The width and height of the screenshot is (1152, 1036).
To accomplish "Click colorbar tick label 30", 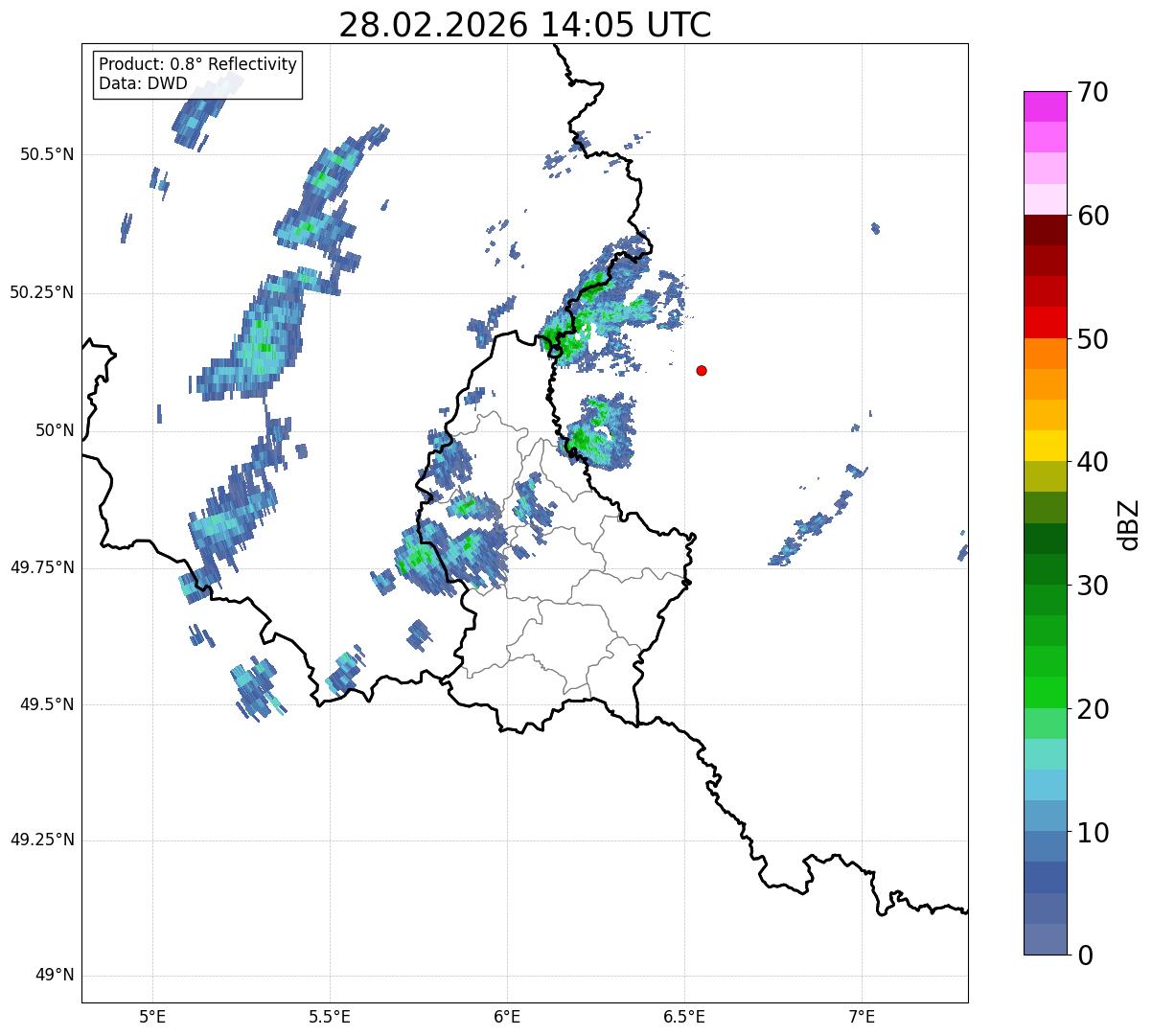I will [x=1094, y=586].
